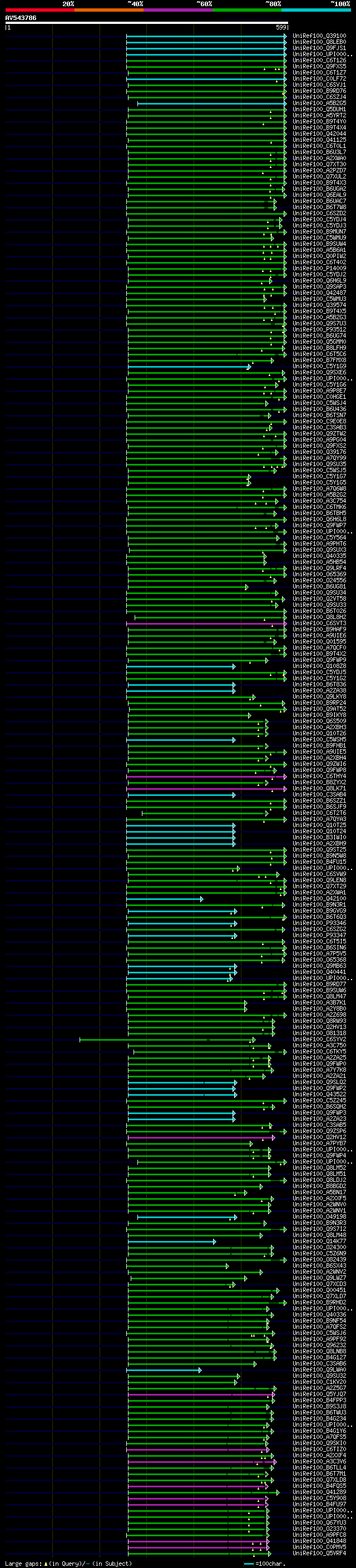Screen dimensions: 356x1568
Task: Select hit UniRef100_B9IKY8
Action: coord(319,715)
